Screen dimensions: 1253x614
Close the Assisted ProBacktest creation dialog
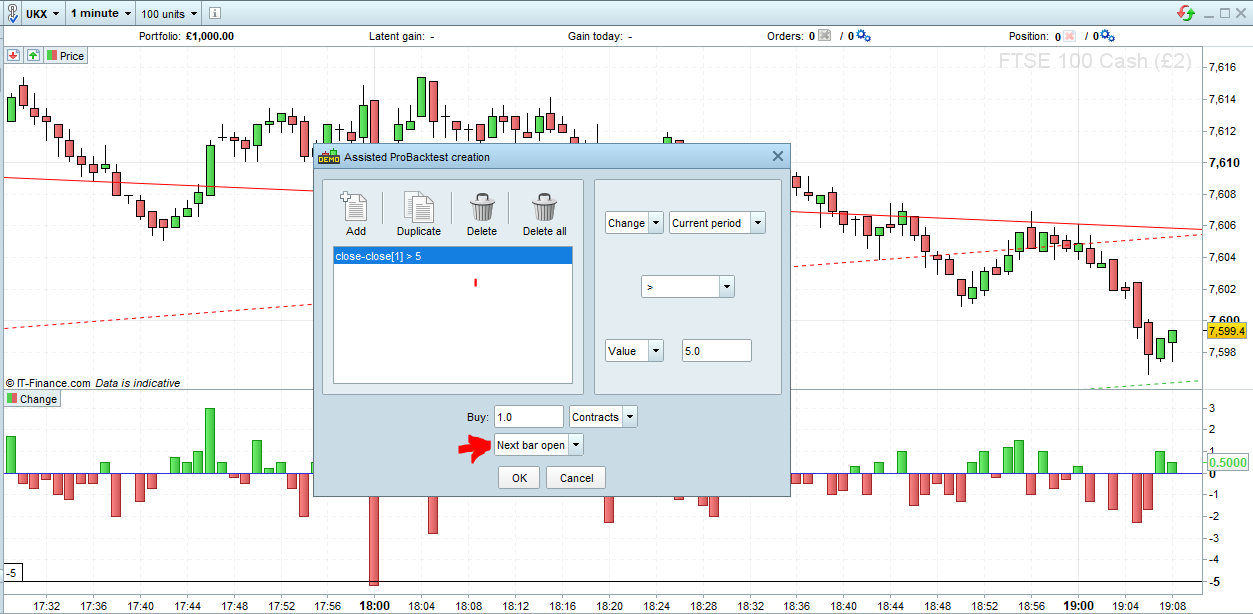778,156
